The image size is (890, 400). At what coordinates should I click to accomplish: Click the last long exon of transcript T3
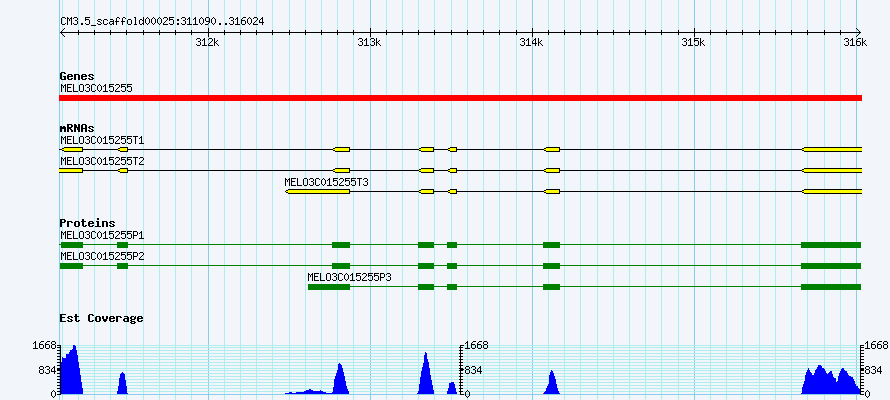click(x=832, y=191)
